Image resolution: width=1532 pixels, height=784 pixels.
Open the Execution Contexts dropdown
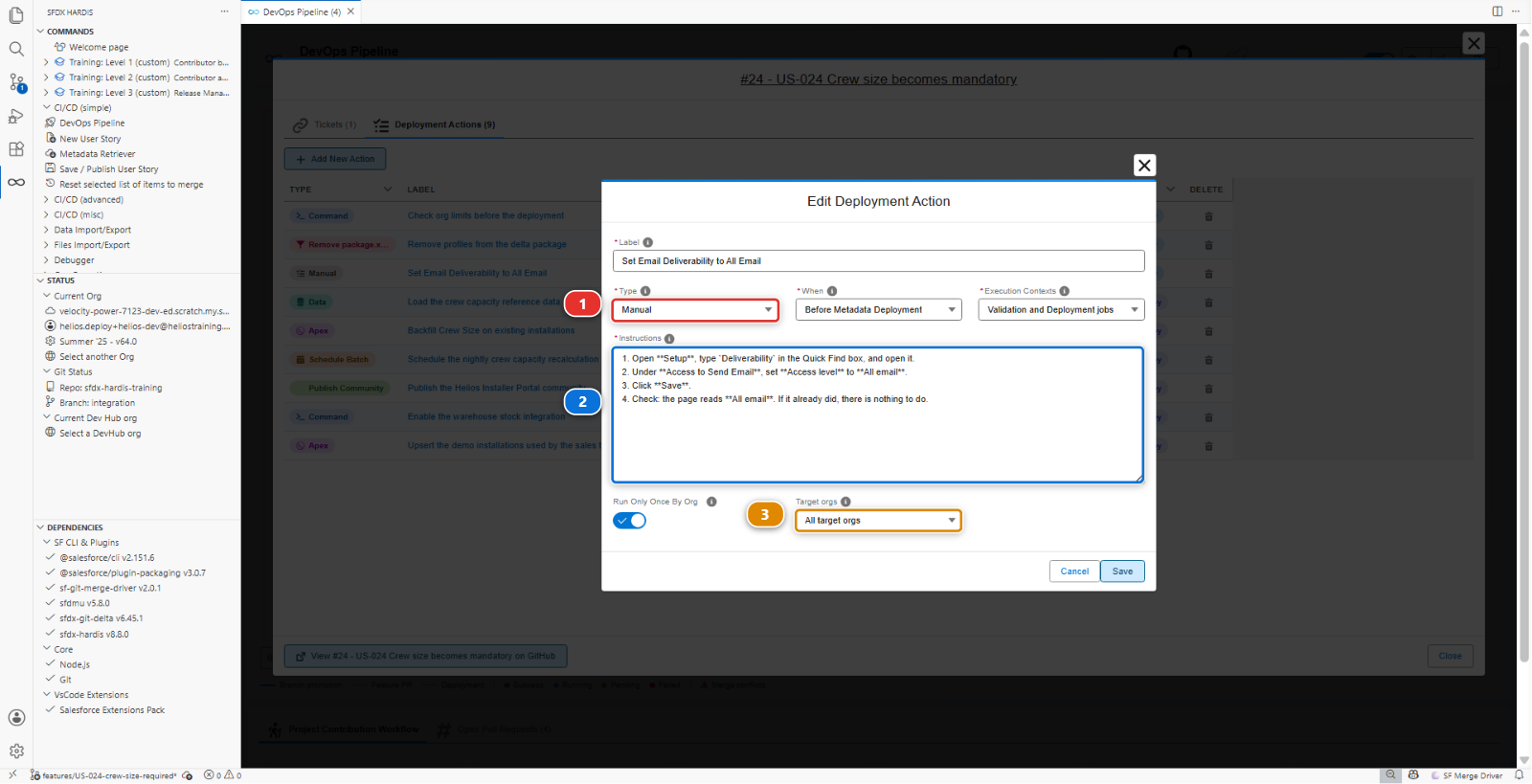[x=1061, y=310]
